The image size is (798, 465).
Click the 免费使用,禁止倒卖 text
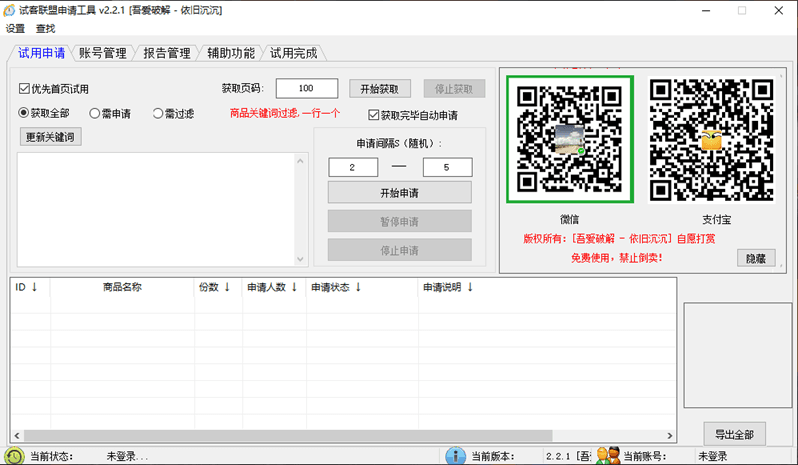point(616,258)
